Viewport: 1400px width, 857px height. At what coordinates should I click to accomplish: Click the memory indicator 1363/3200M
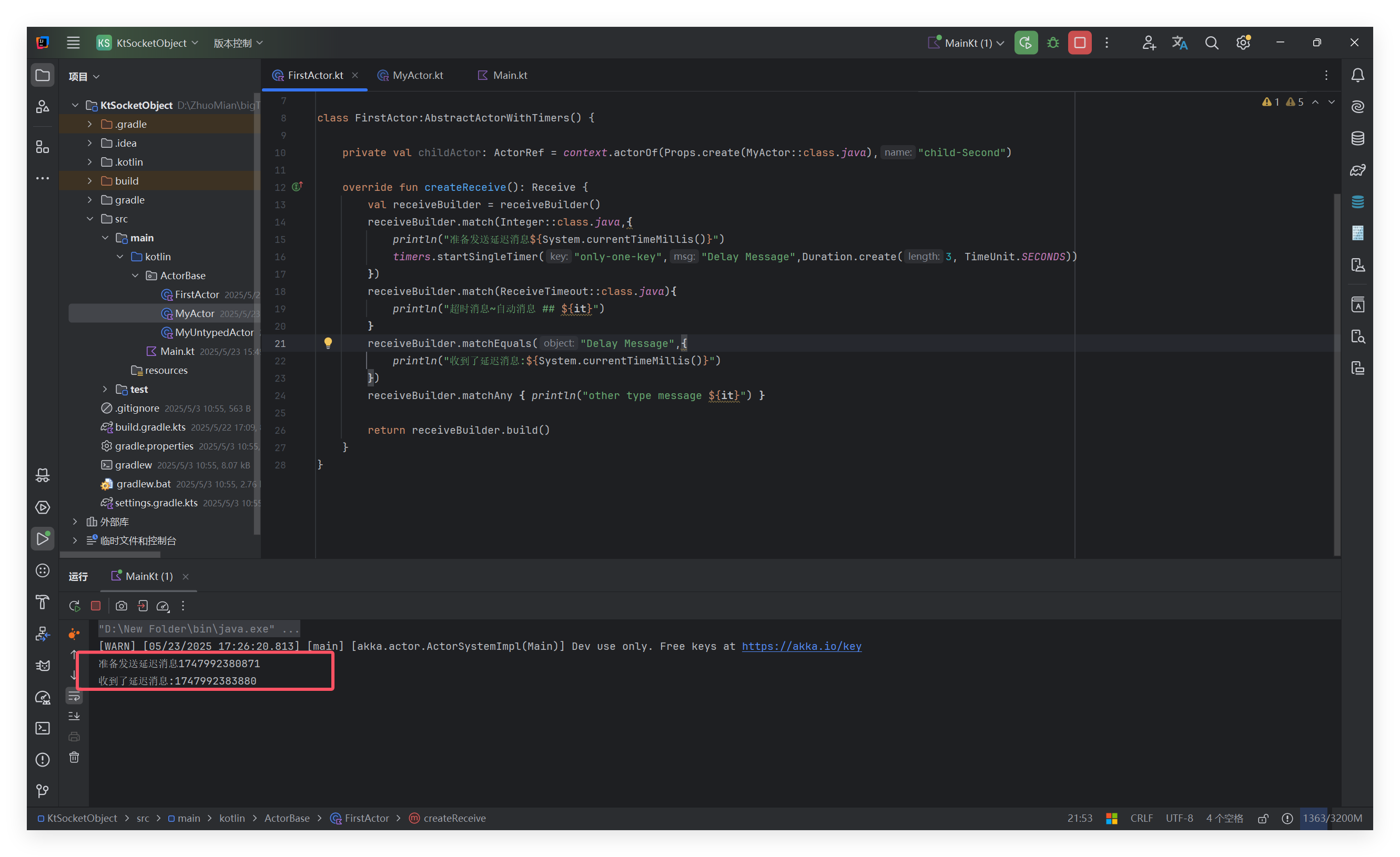(x=1332, y=819)
